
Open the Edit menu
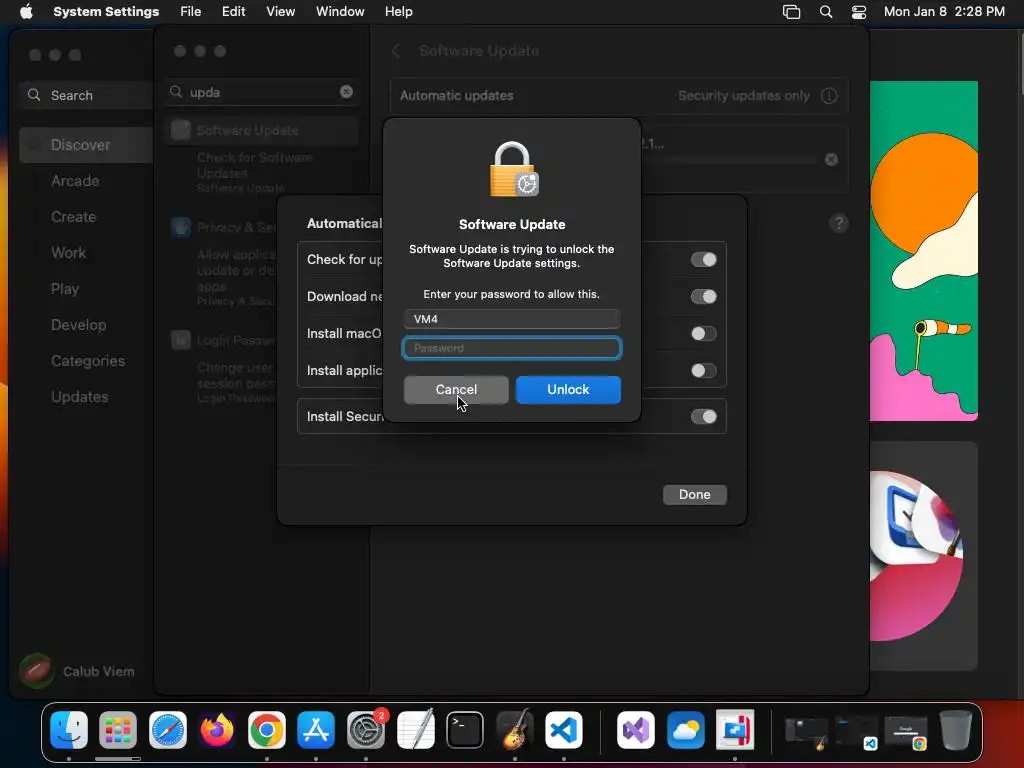pyautogui.click(x=233, y=12)
